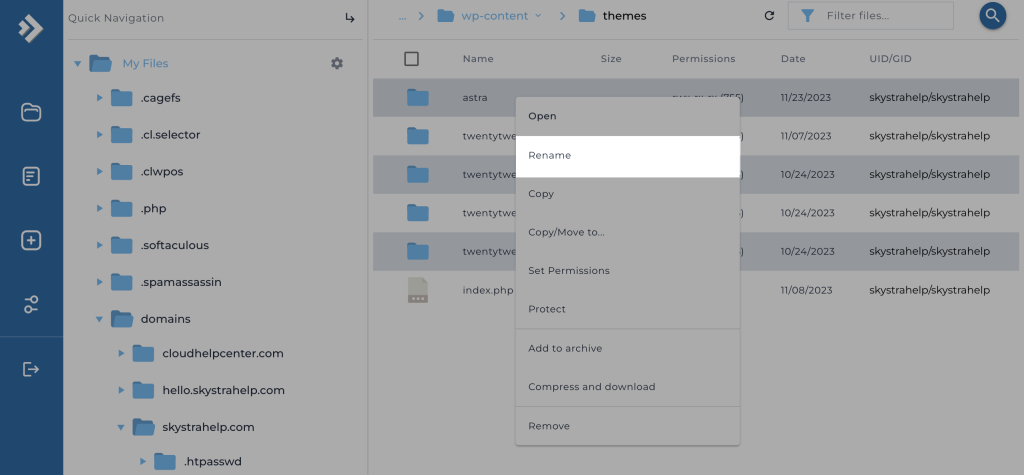
Task: Collapse Quick Navigation using the arrow icon
Action: pyautogui.click(x=350, y=18)
